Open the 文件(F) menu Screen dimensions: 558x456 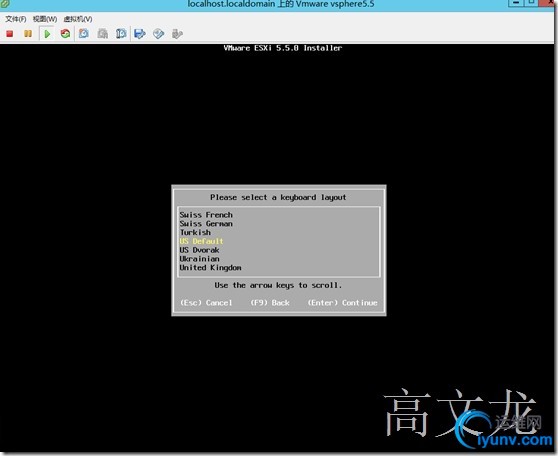(x=16, y=19)
